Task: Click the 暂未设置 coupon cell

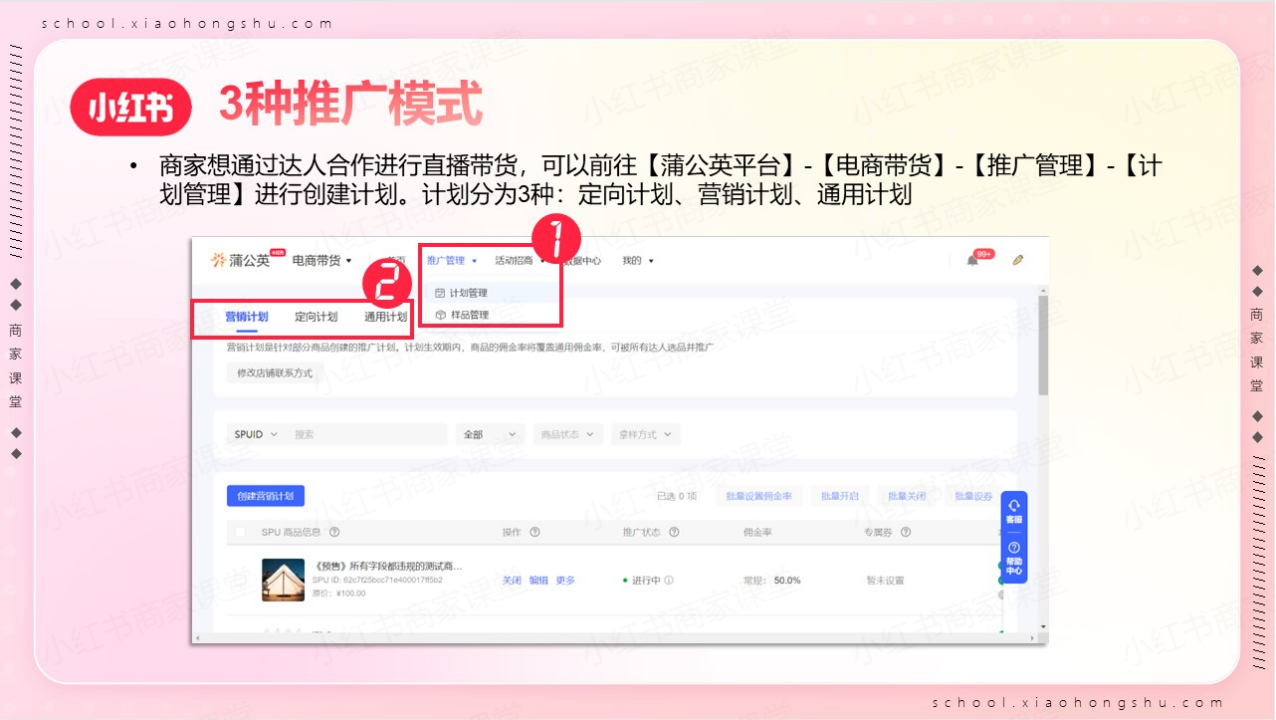Action: pyautogui.click(x=885, y=580)
